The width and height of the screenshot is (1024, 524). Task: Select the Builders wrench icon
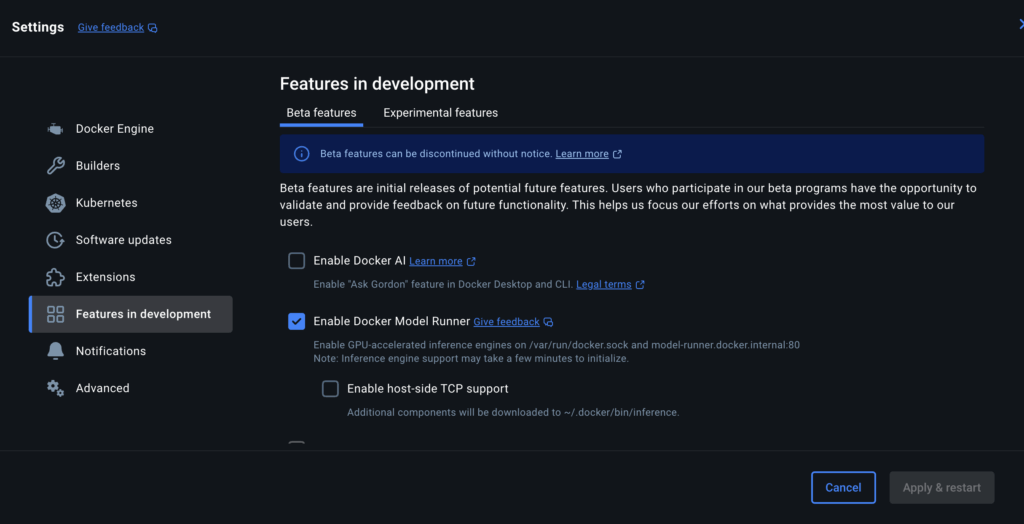tap(55, 166)
